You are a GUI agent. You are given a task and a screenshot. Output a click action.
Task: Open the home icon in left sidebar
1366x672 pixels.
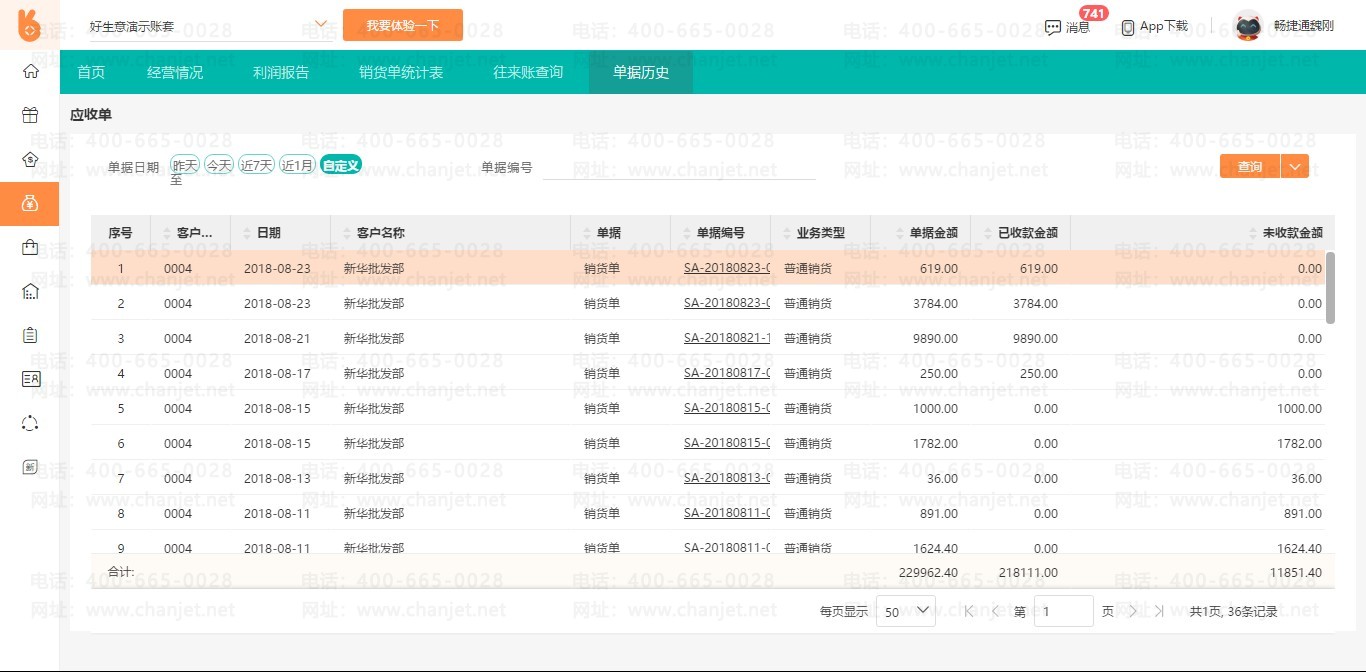[30, 71]
